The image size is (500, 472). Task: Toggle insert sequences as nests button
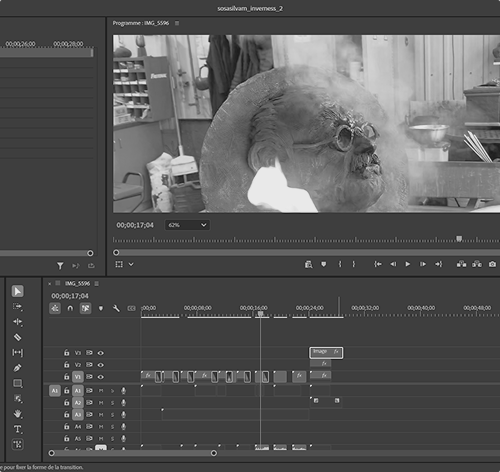[x=55, y=308]
